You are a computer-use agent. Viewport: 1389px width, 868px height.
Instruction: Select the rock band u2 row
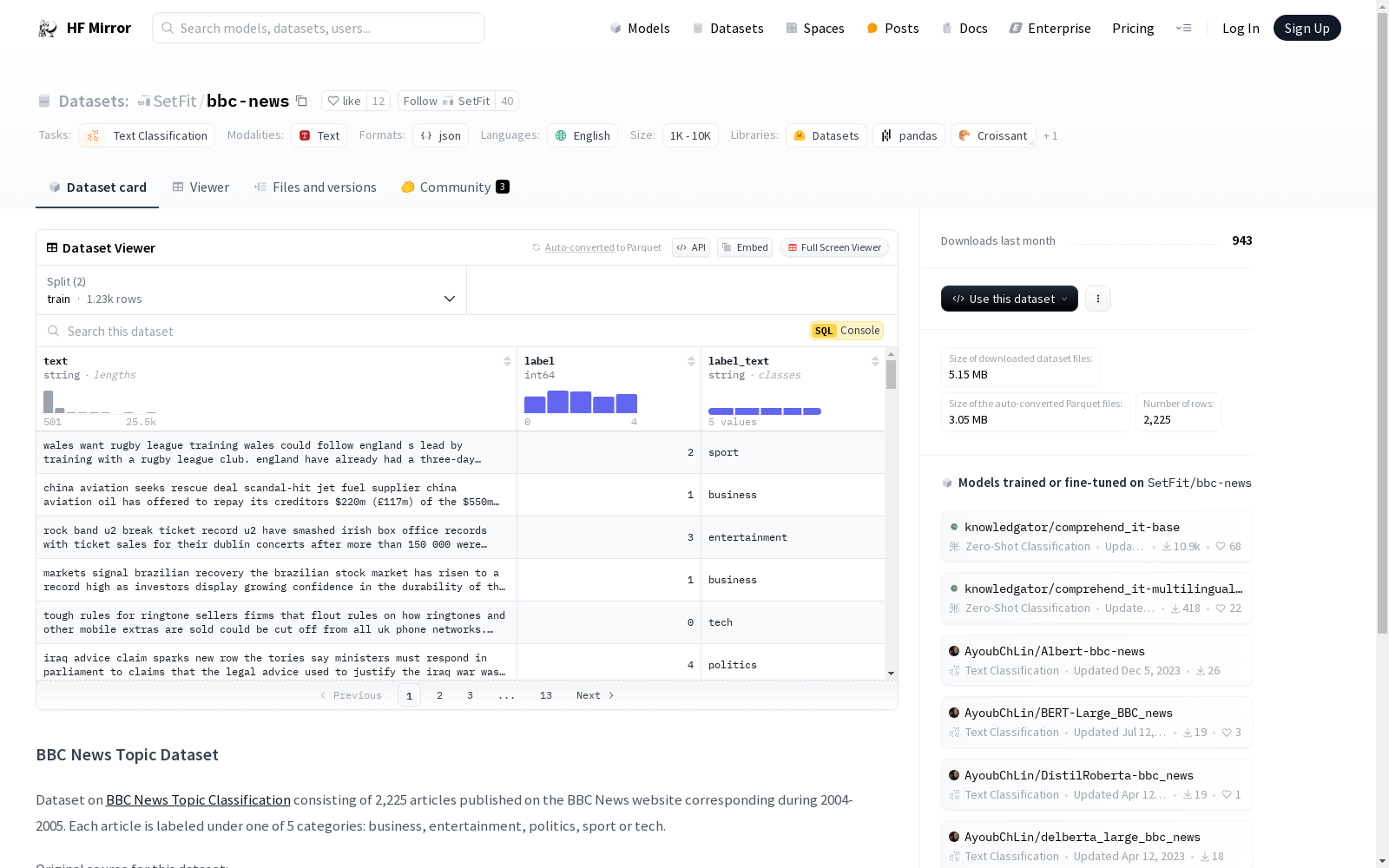click(460, 537)
